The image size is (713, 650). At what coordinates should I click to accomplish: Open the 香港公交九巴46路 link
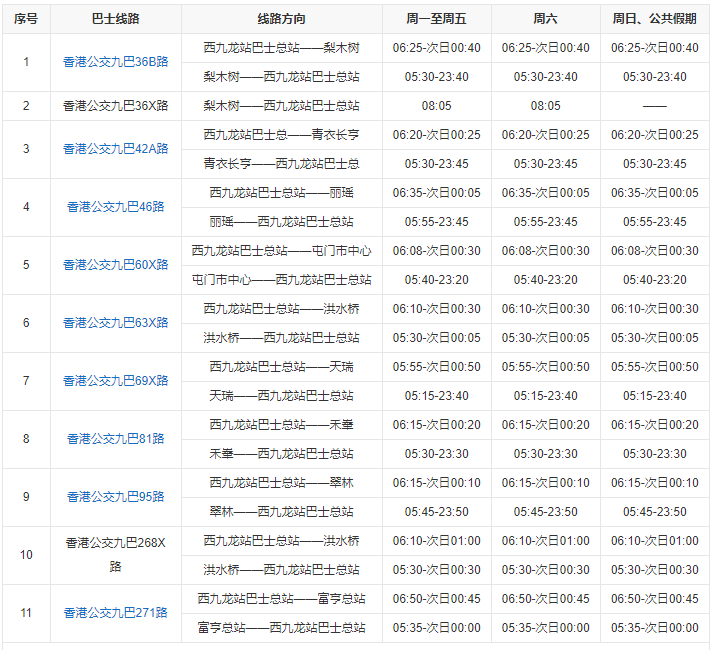point(115,207)
